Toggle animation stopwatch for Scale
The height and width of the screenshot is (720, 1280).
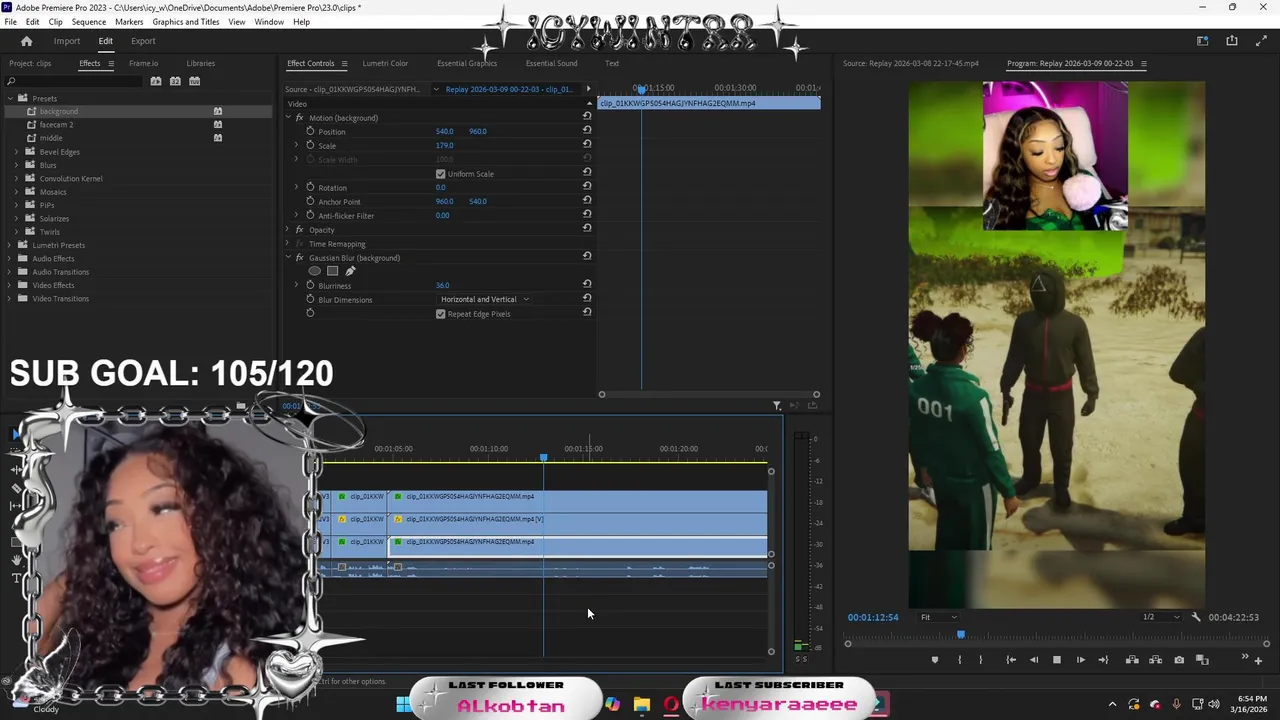(x=310, y=145)
